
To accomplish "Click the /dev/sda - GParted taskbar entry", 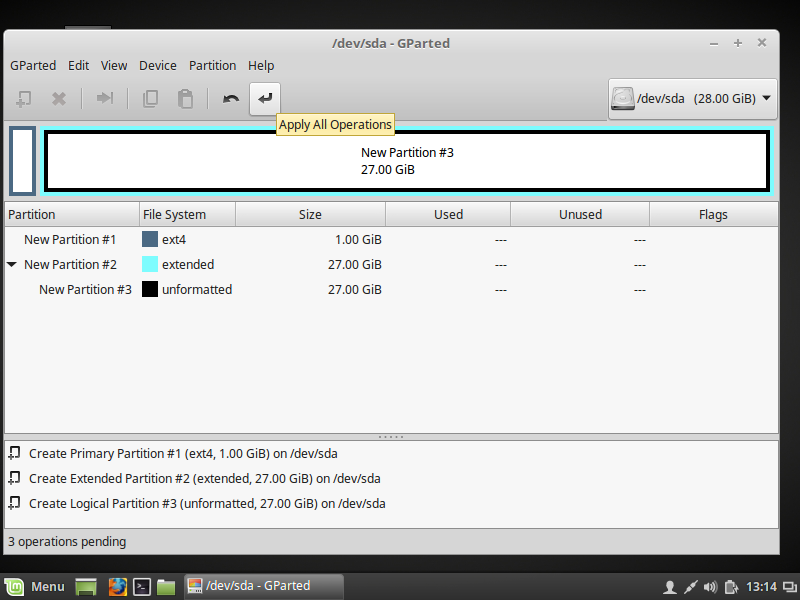I will [x=263, y=586].
